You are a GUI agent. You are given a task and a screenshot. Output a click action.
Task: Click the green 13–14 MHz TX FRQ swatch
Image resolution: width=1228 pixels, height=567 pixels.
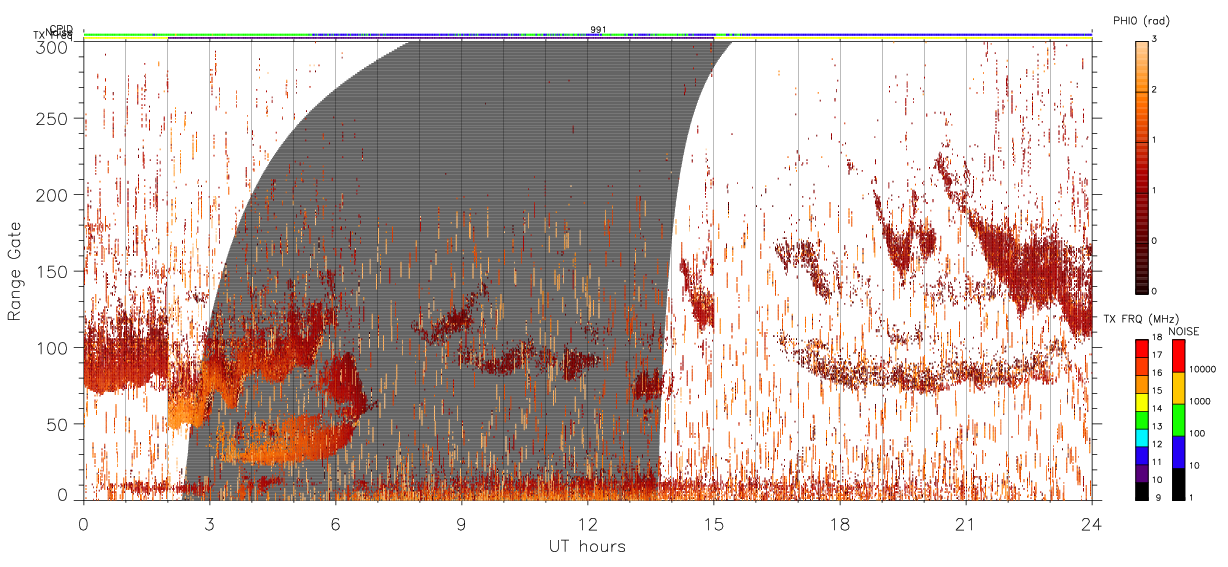1141,420
